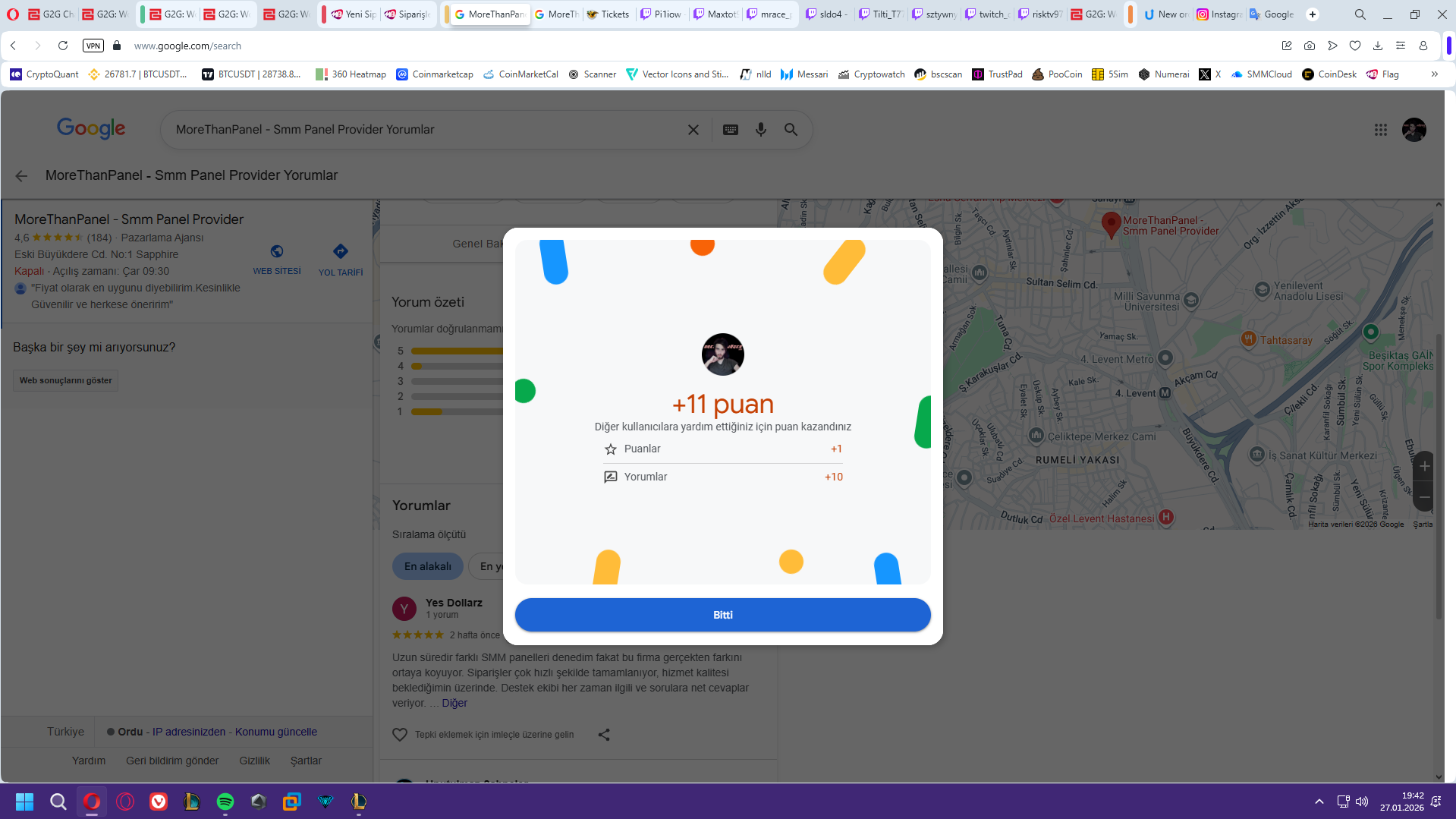
Task: Zoom in on the map
Action: [1424, 466]
